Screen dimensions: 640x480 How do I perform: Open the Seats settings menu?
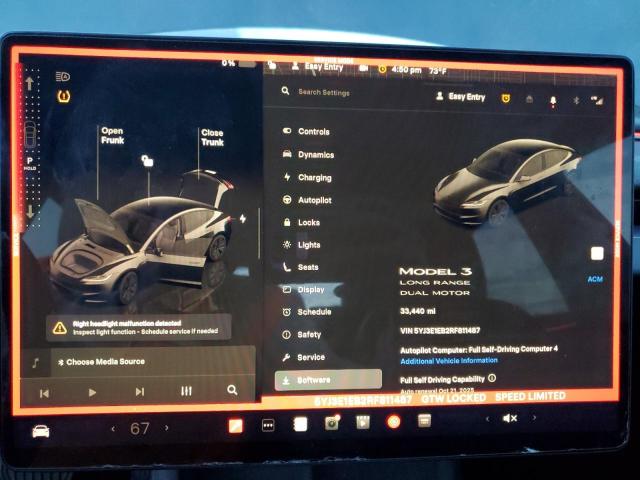[301, 267]
